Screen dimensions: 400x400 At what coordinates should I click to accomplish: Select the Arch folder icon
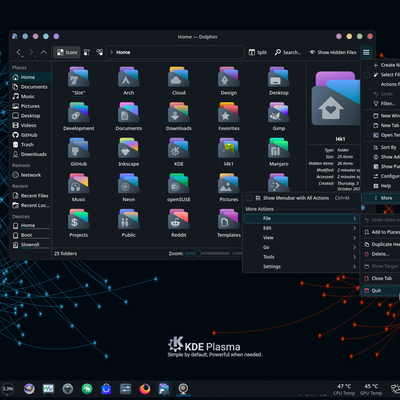(x=129, y=77)
